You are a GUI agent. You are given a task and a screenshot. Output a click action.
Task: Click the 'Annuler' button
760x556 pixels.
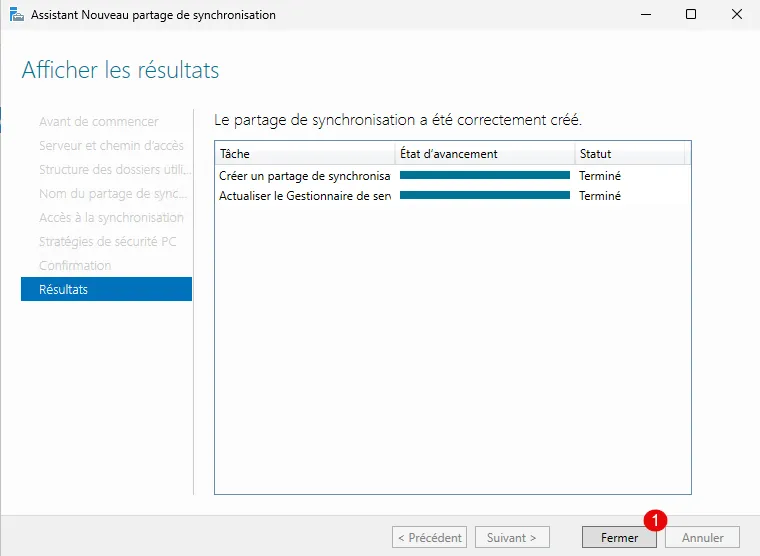(702, 538)
